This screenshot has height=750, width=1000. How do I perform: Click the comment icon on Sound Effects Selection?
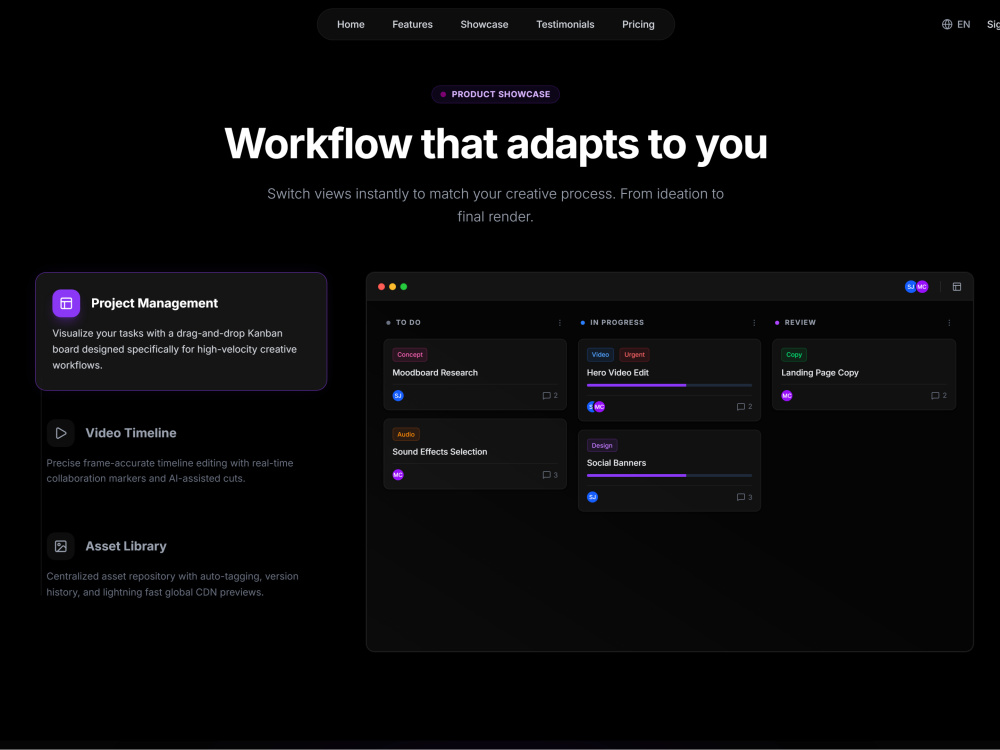point(546,474)
